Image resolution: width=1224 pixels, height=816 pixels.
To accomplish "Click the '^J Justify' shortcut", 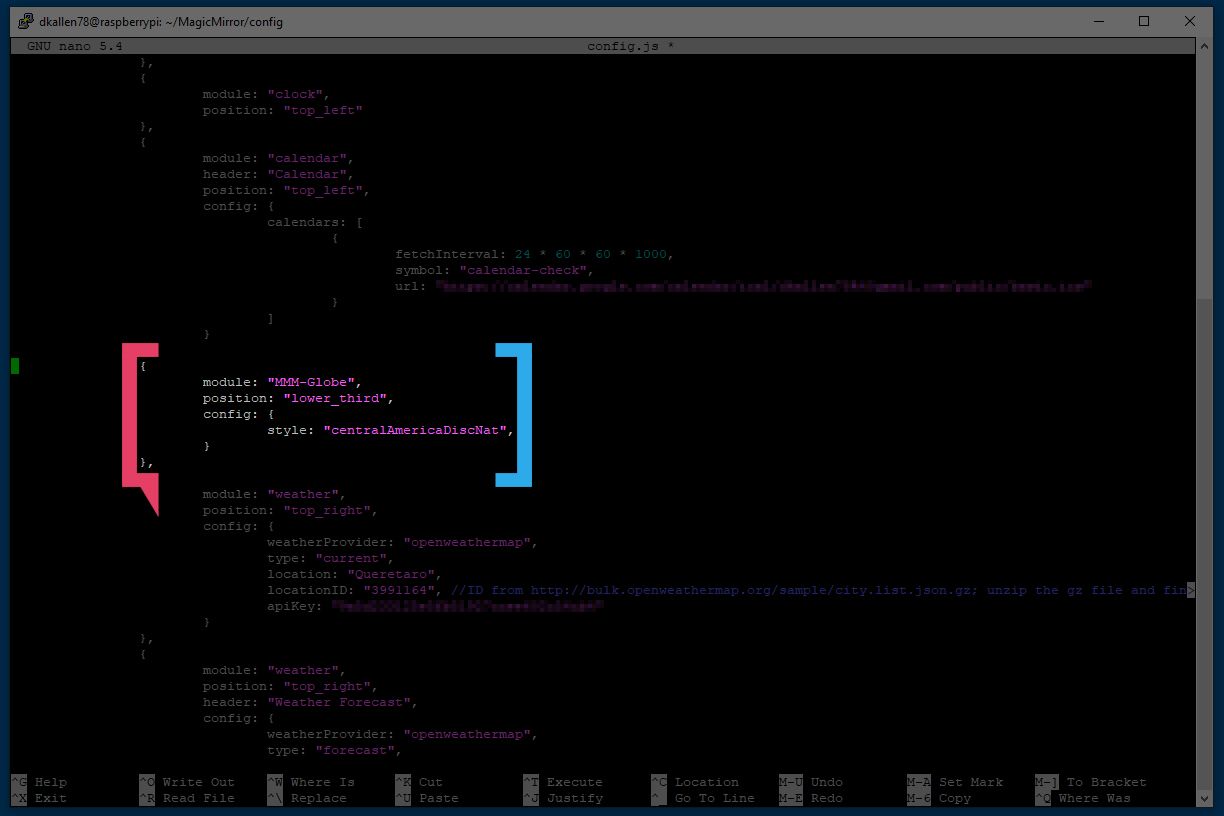I will pyautogui.click(x=562, y=798).
